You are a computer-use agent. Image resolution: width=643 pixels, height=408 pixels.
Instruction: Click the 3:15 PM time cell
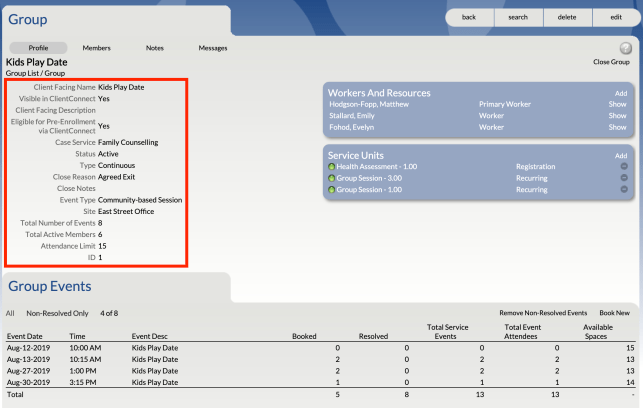83,382
